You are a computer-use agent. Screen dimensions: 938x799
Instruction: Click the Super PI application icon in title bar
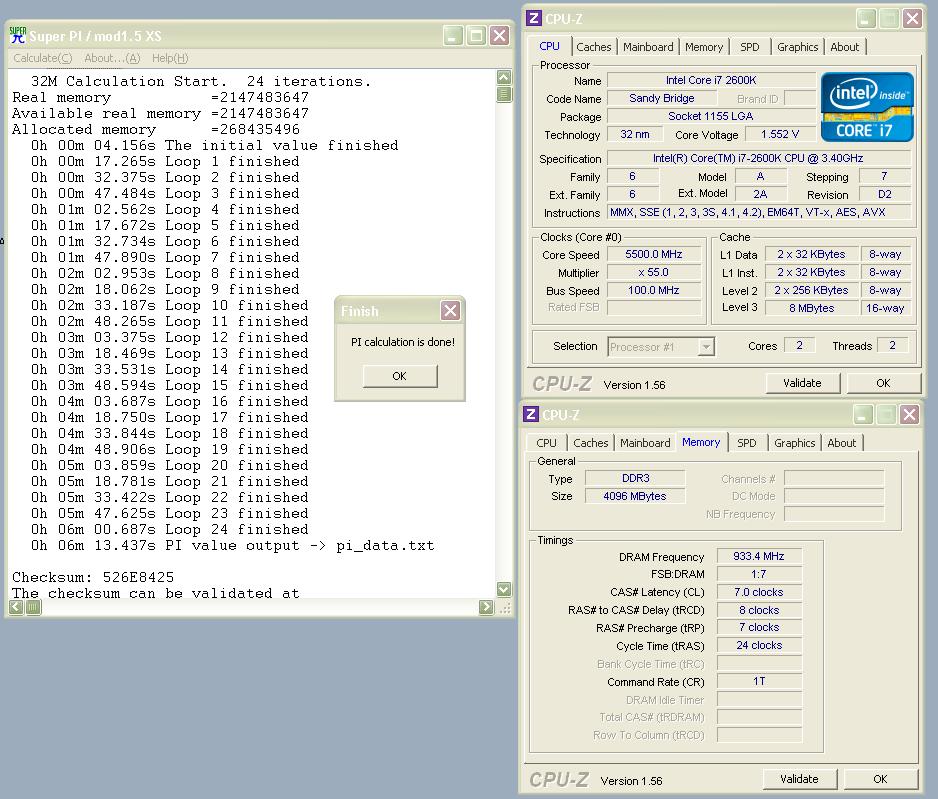[x=18, y=36]
